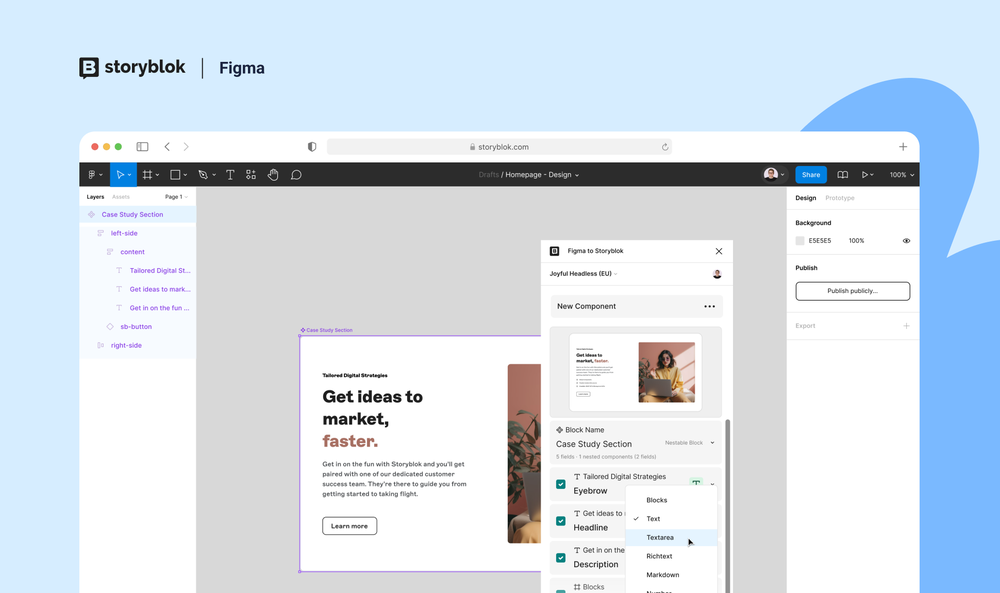This screenshot has height=593, width=1000.
Task: Open the Nestable Block type dropdown
Action: (x=689, y=443)
